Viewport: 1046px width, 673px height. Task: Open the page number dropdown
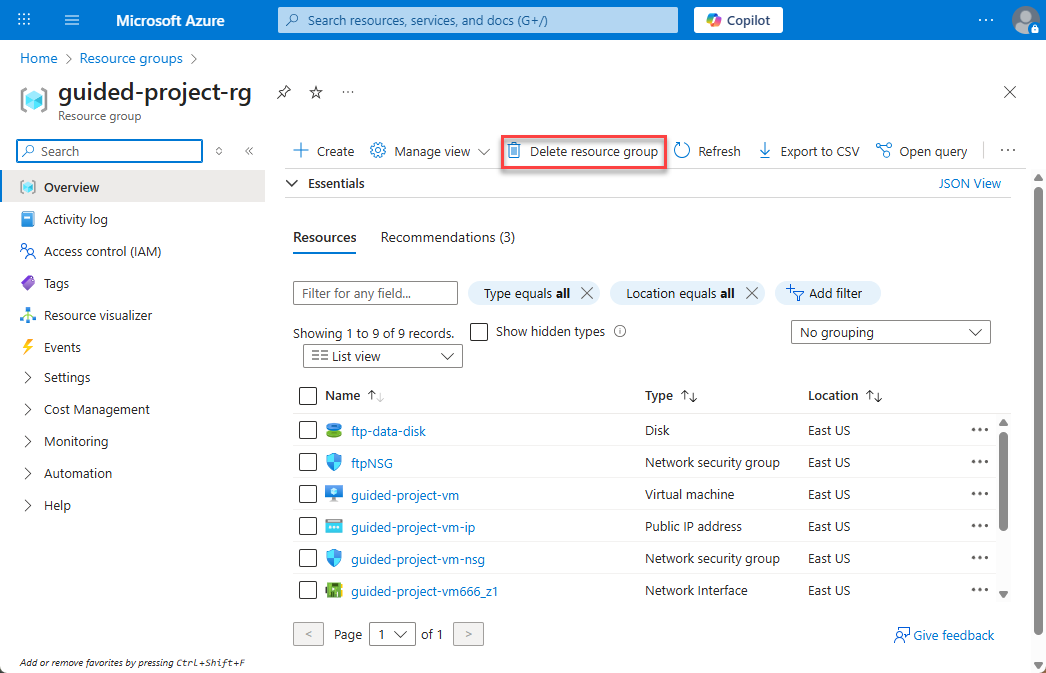(392, 634)
